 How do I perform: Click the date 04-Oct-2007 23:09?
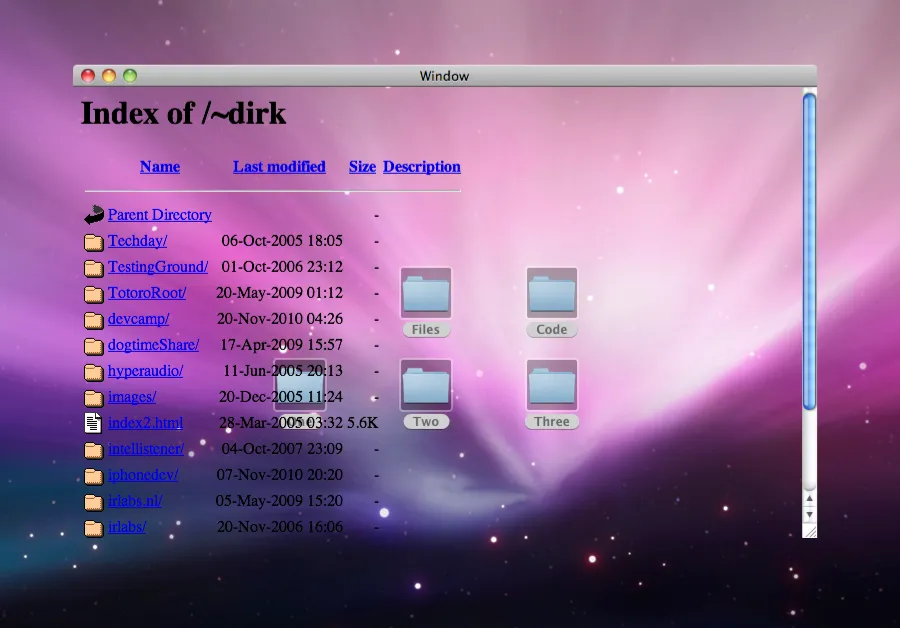point(282,449)
